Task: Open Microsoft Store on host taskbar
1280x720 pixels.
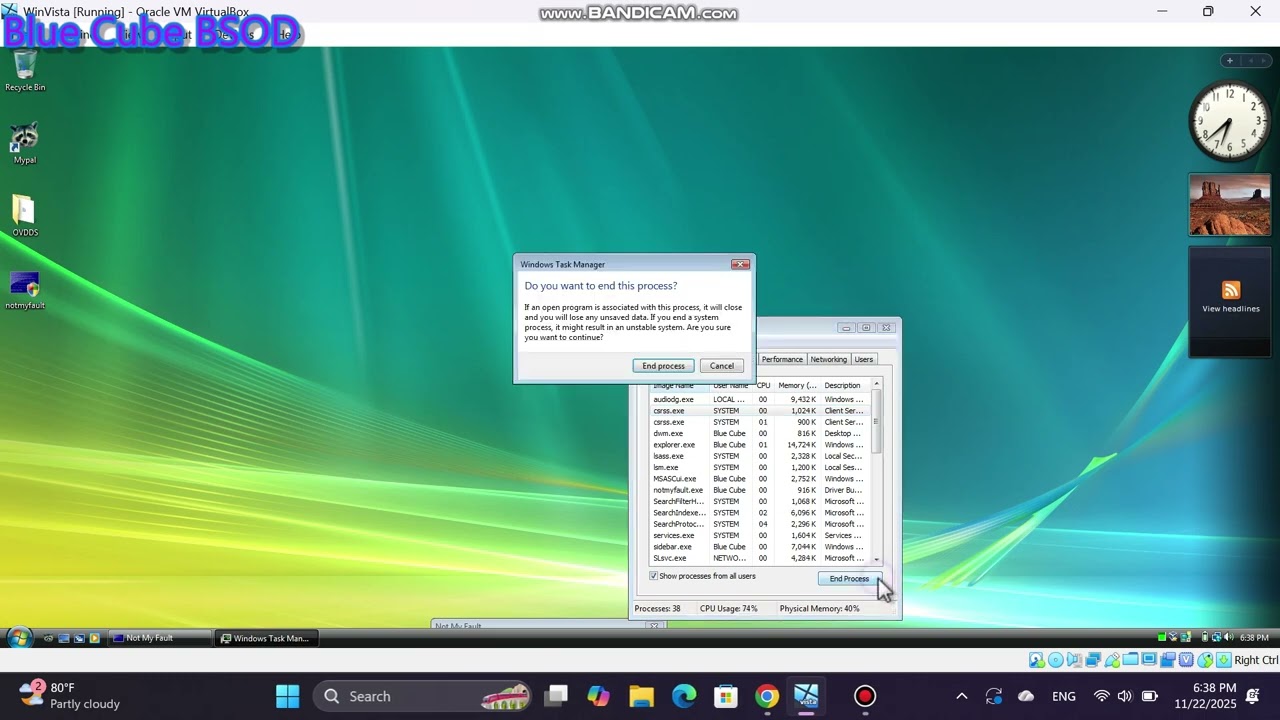Action: [726, 696]
